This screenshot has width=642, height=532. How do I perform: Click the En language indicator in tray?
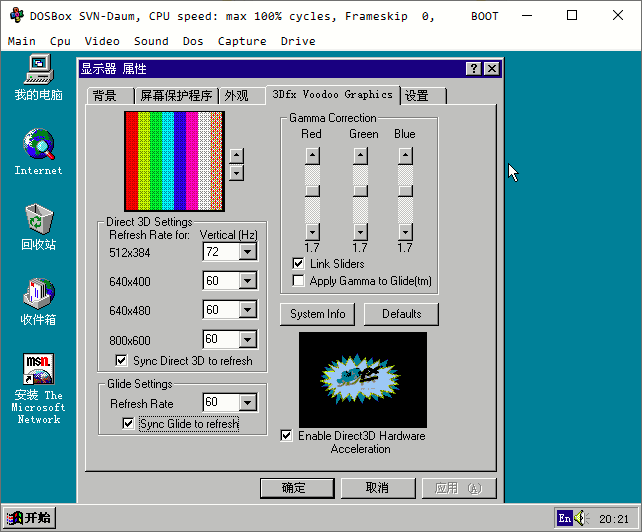click(x=565, y=518)
